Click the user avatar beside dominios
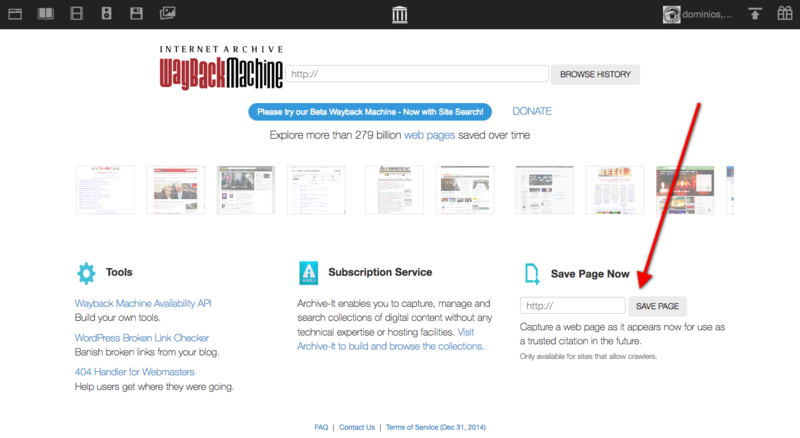Screen dimensions: 800x438 tap(671, 14)
